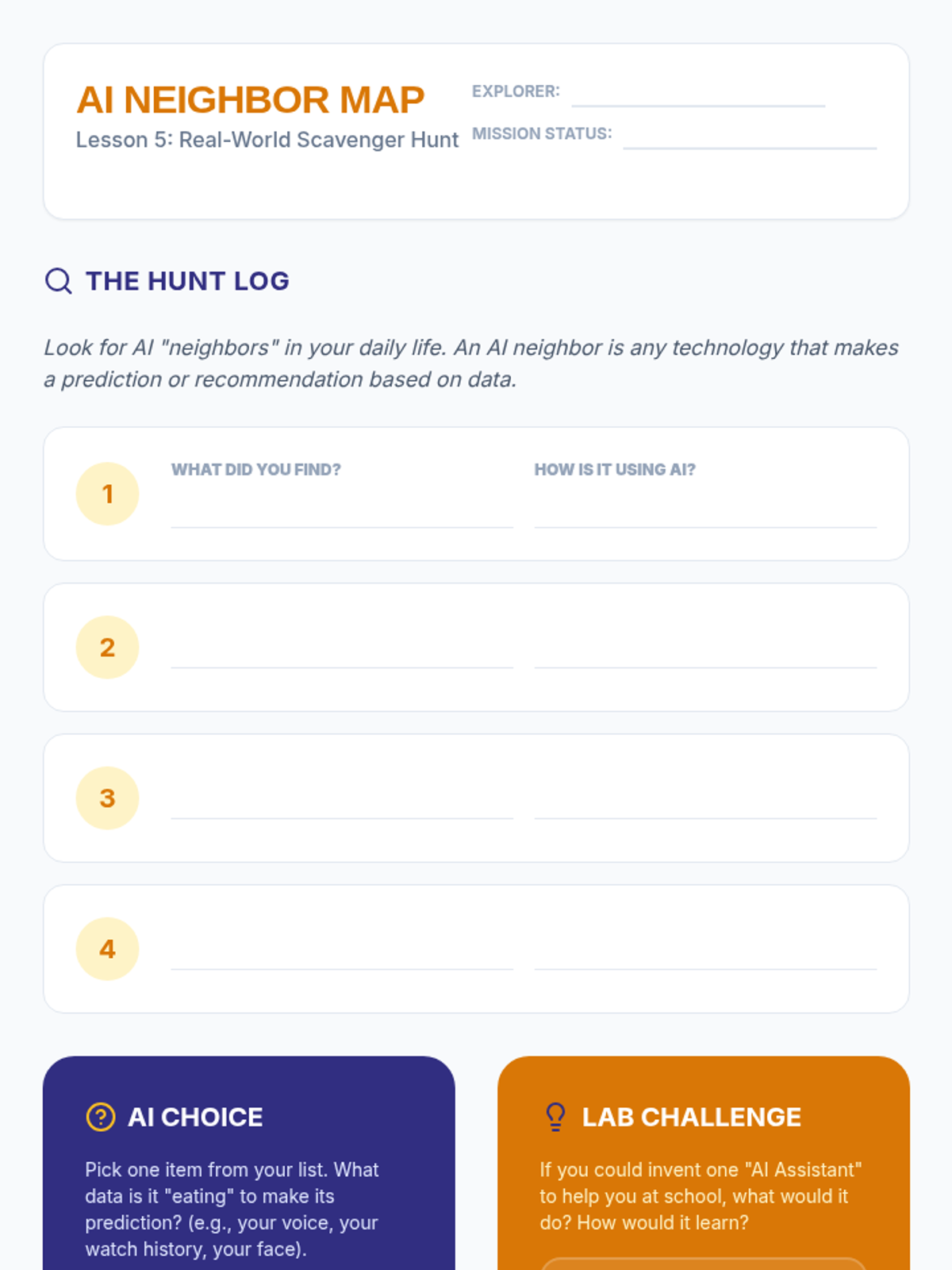Click the AI NEIGHBOR MAP title
The width and height of the screenshot is (952, 1270).
(x=251, y=100)
